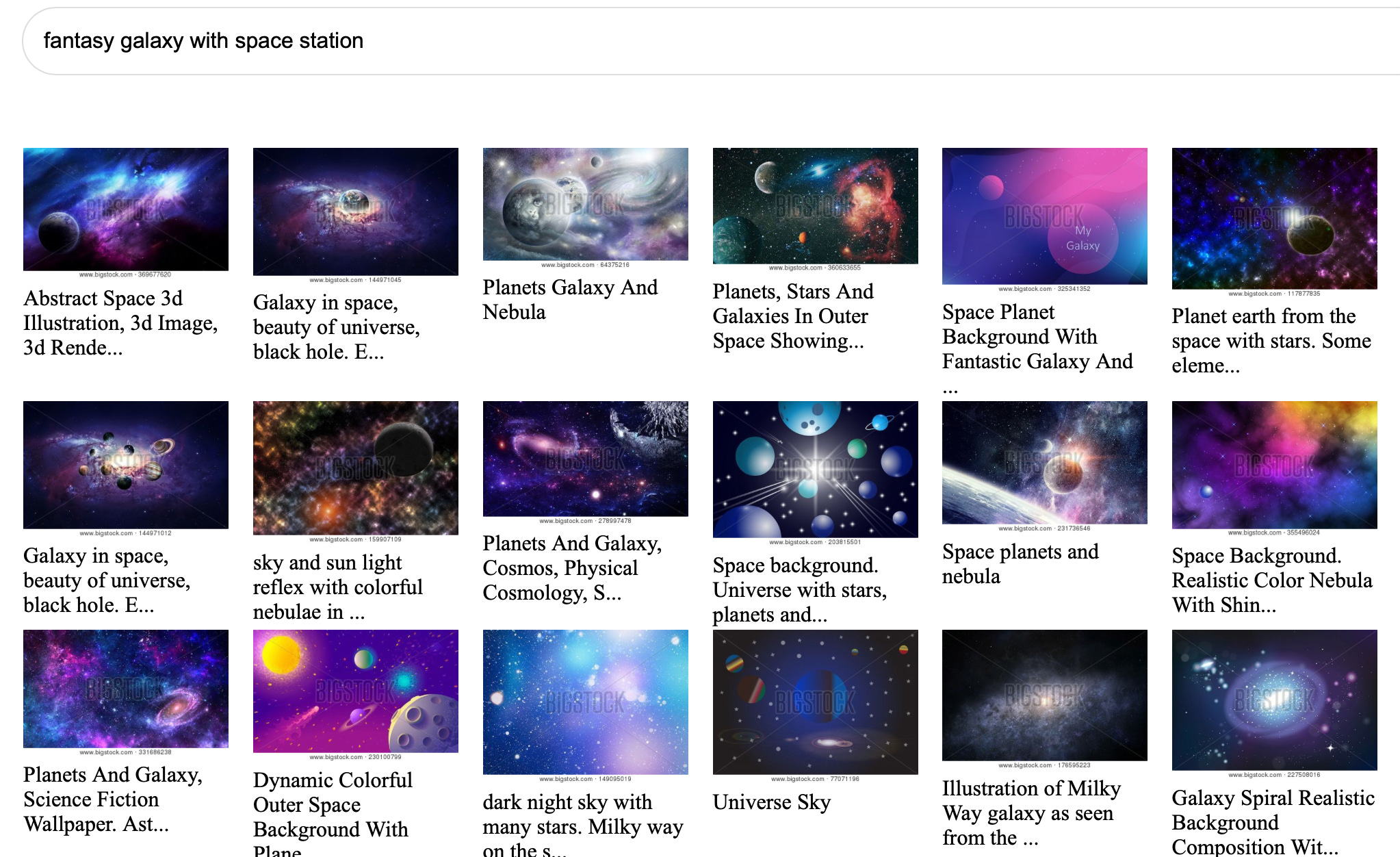Open the Planets Galaxy And Nebula image
This screenshot has width=1400, height=857.
coord(585,204)
